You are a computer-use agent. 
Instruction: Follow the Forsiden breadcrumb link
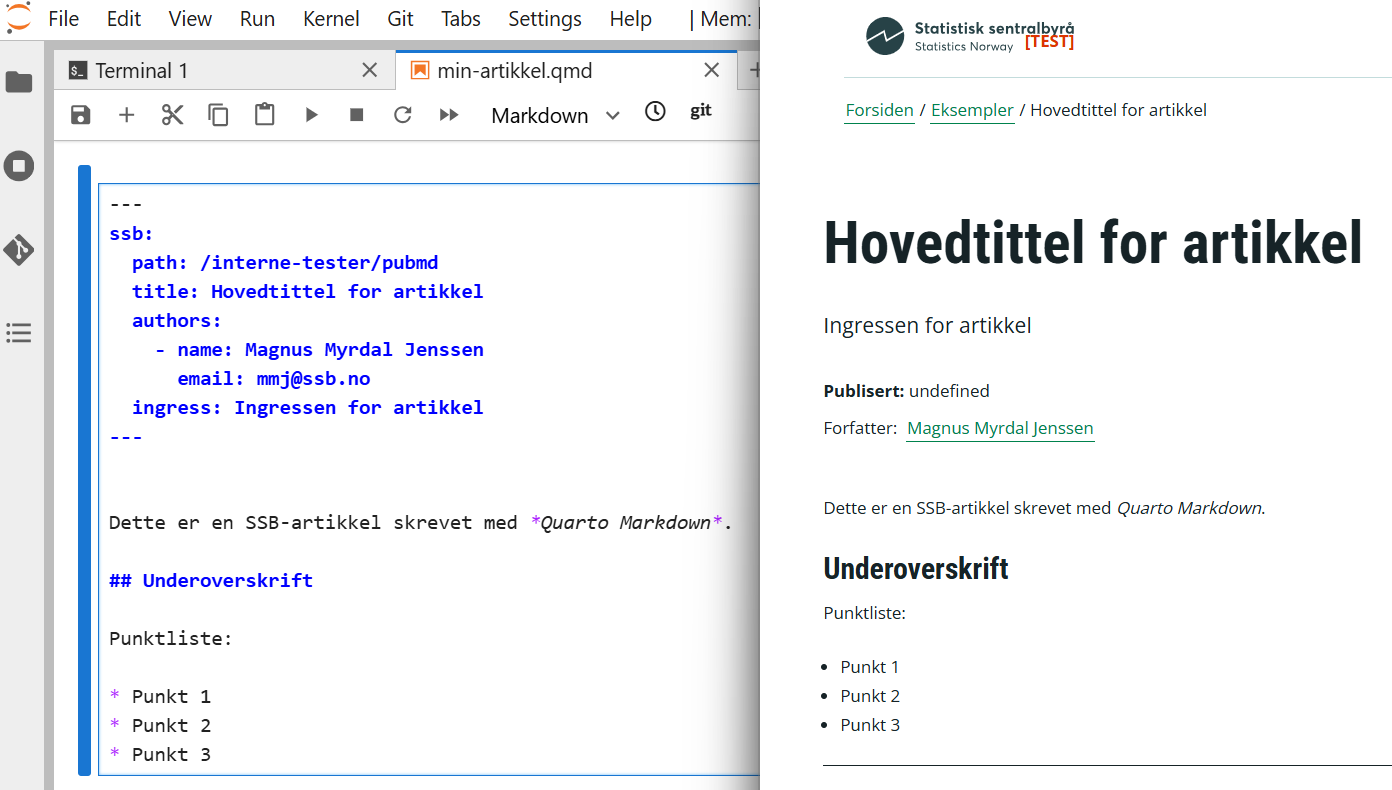pos(879,110)
